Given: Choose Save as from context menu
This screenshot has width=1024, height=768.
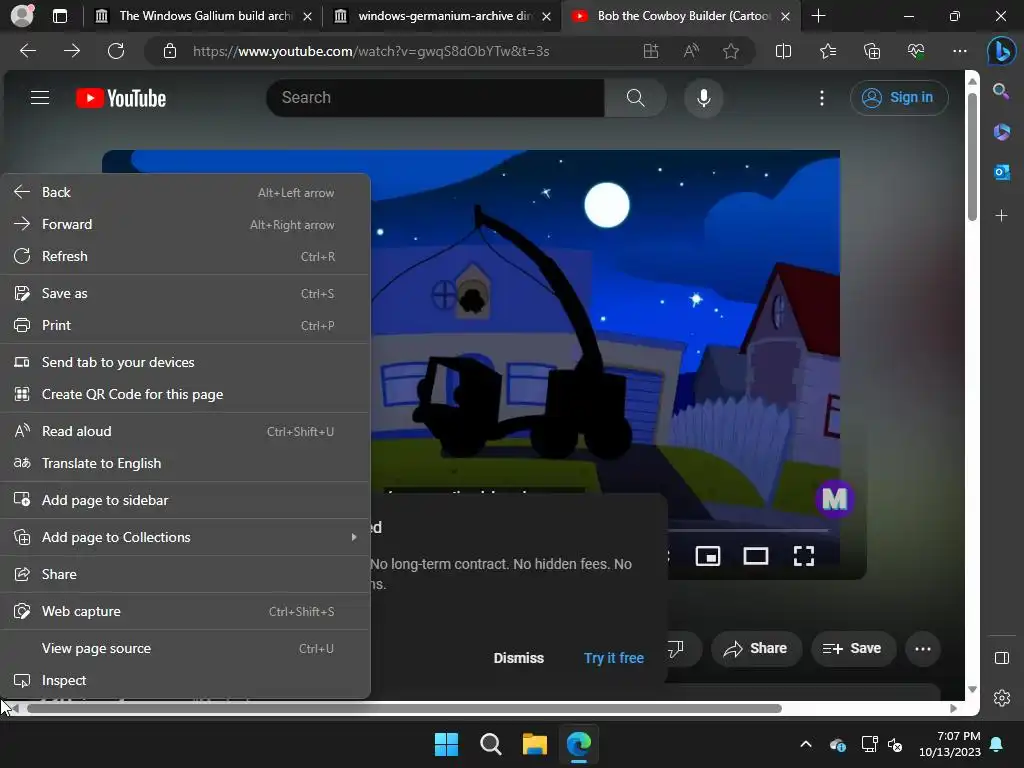Looking at the screenshot, I should 185,293.
